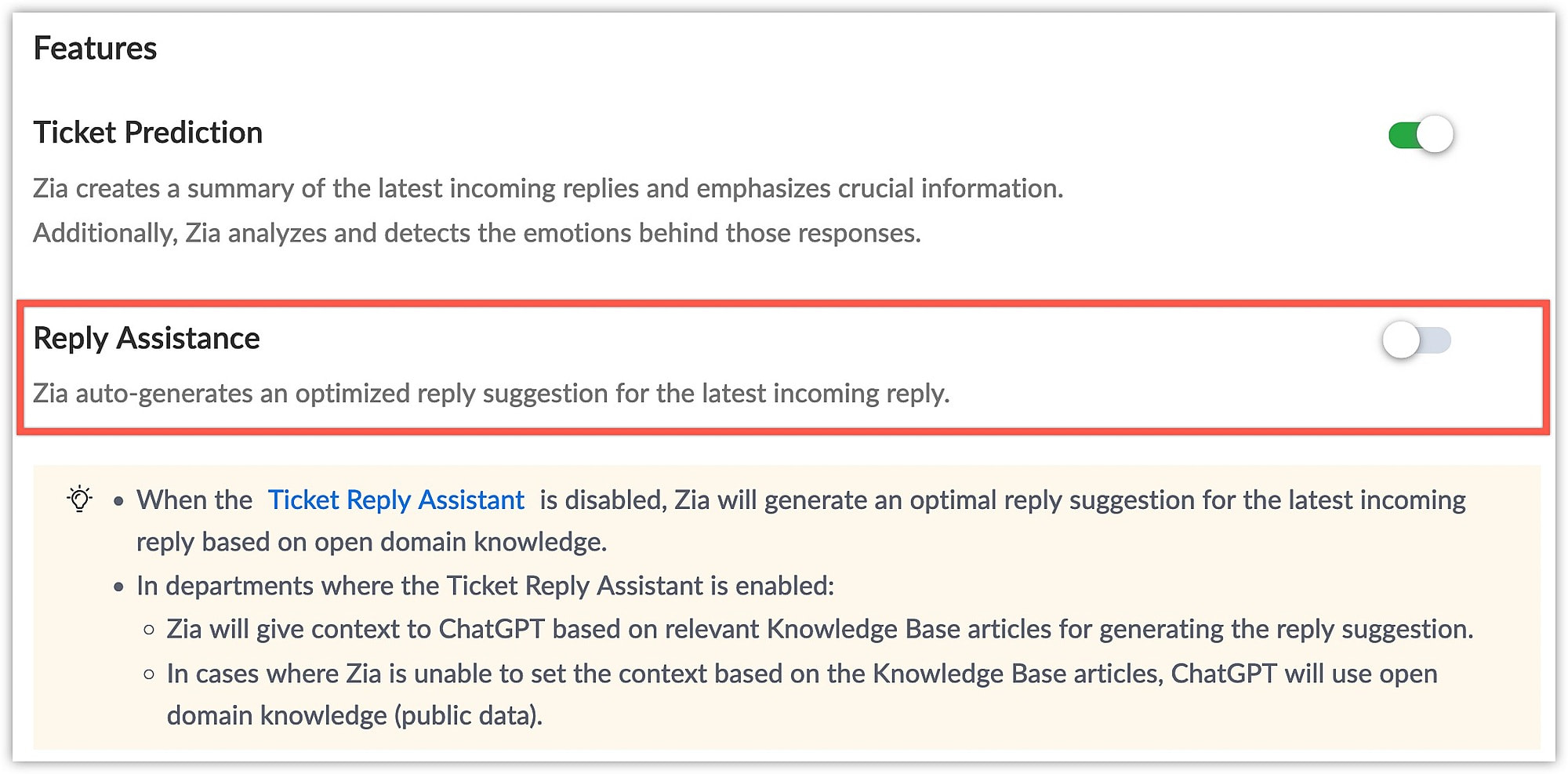Select the Ticket Prediction heading
The width and height of the screenshot is (1568, 774).
[x=147, y=133]
